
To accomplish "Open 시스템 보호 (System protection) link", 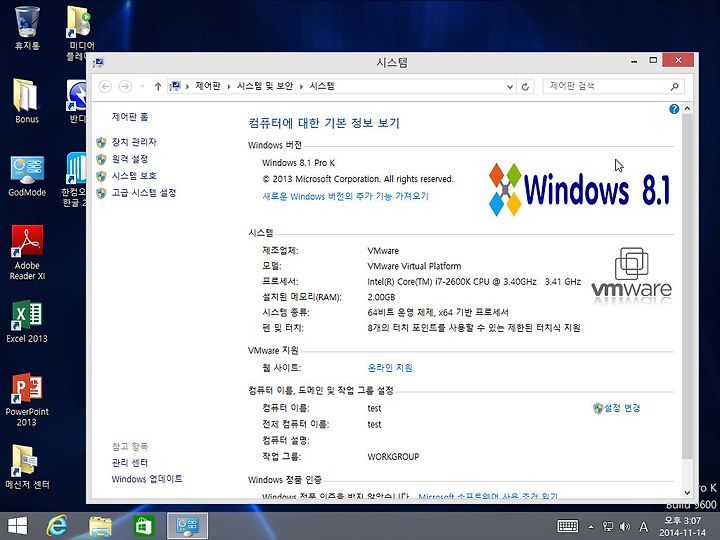I will [x=134, y=176].
